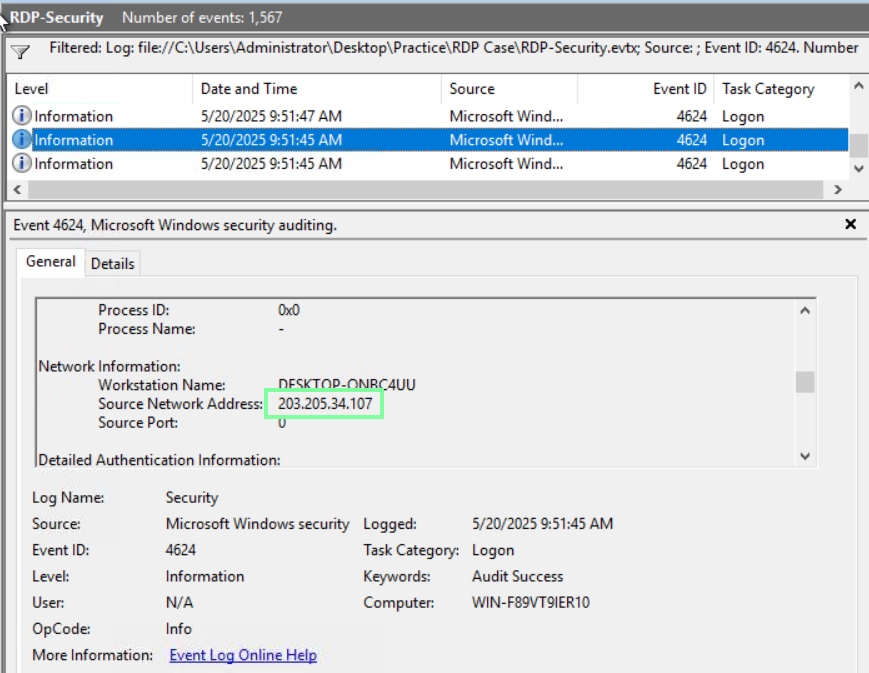Click the event description scroll up arrow

click(805, 311)
